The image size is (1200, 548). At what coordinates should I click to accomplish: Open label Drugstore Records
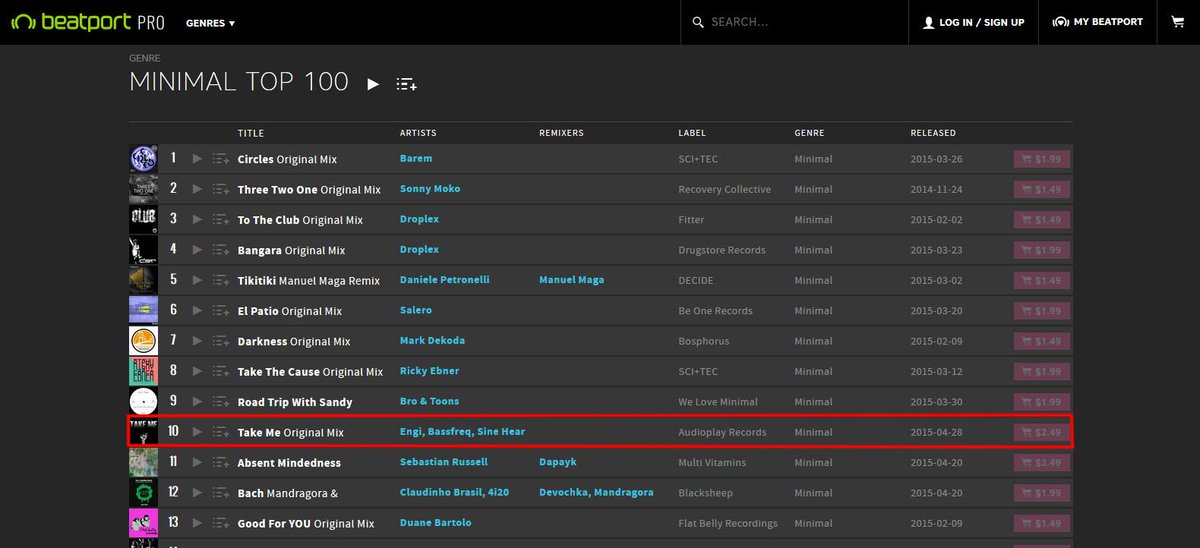point(722,250)
